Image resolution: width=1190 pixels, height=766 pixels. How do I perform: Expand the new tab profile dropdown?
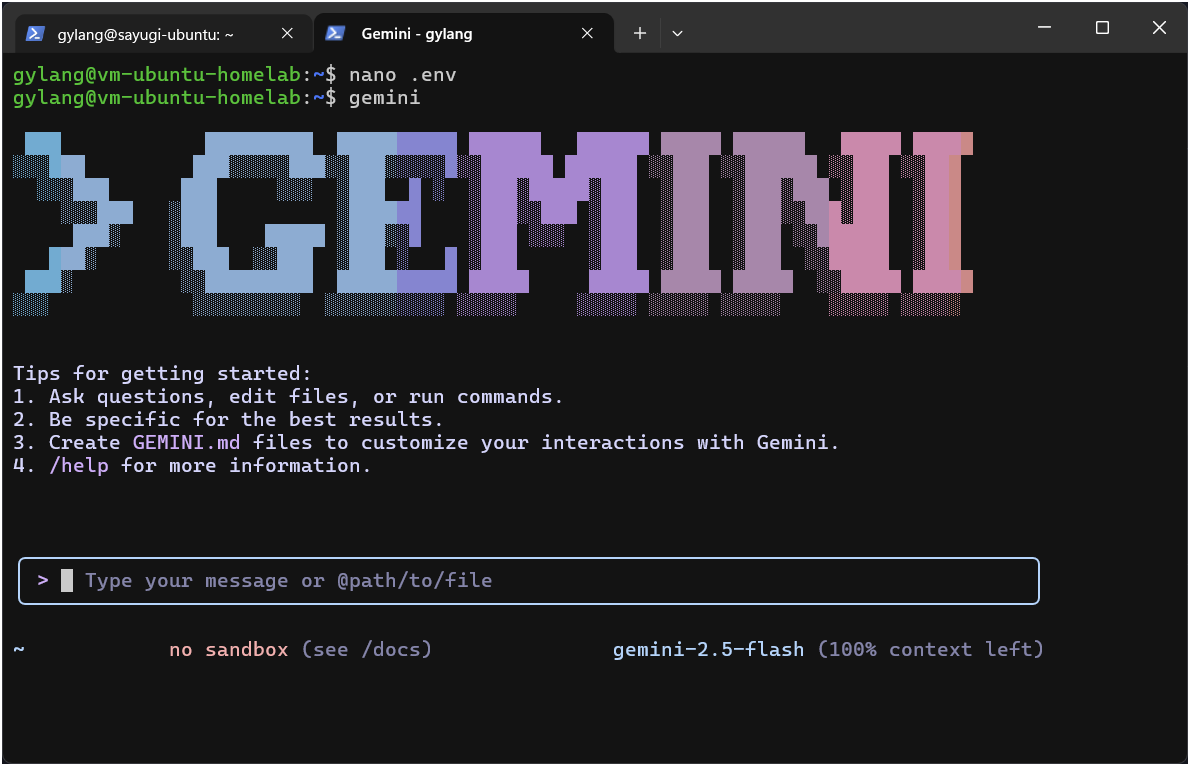coord(677,33)
